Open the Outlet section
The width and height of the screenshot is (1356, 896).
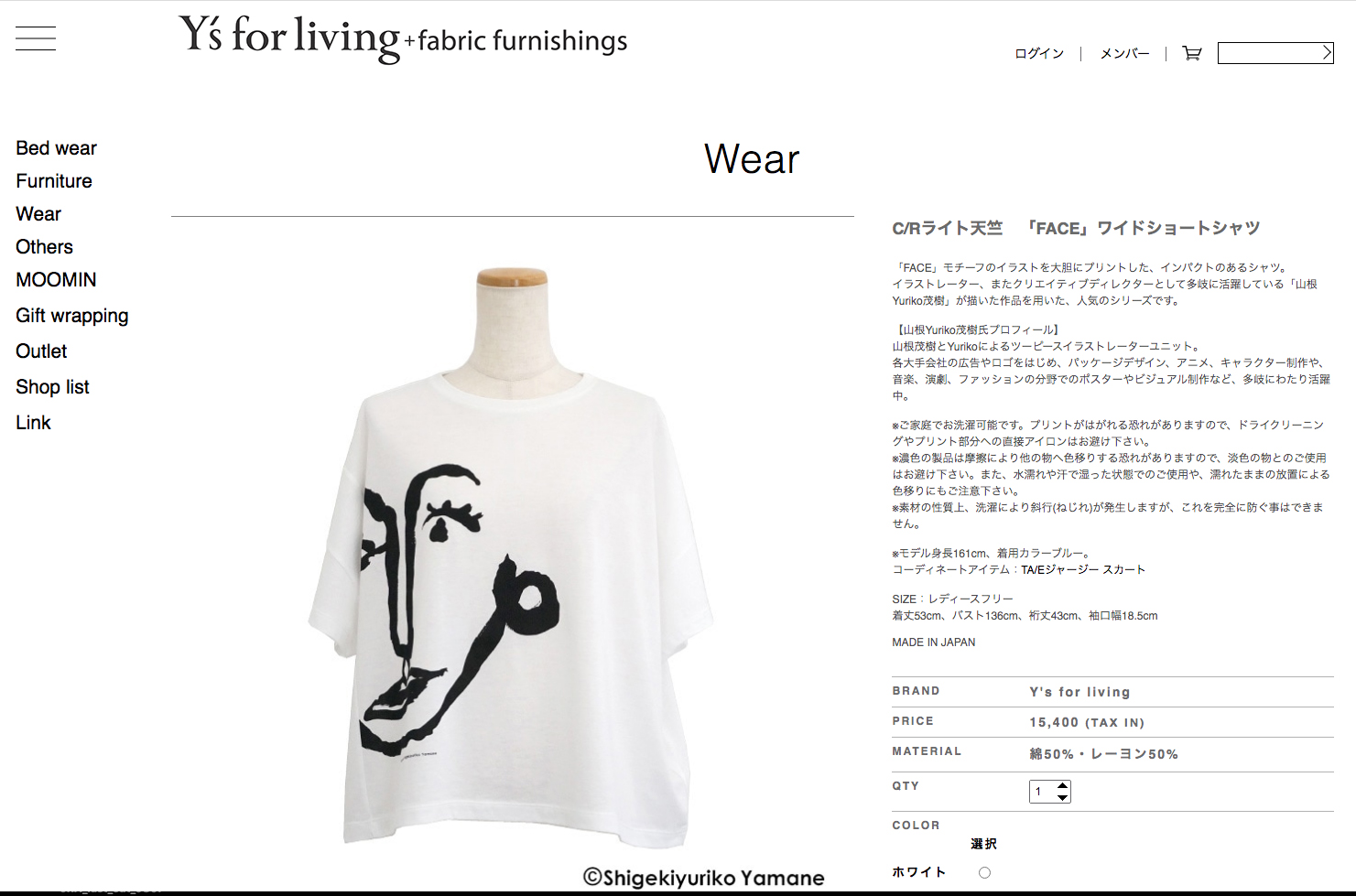[x=41, y=351]
